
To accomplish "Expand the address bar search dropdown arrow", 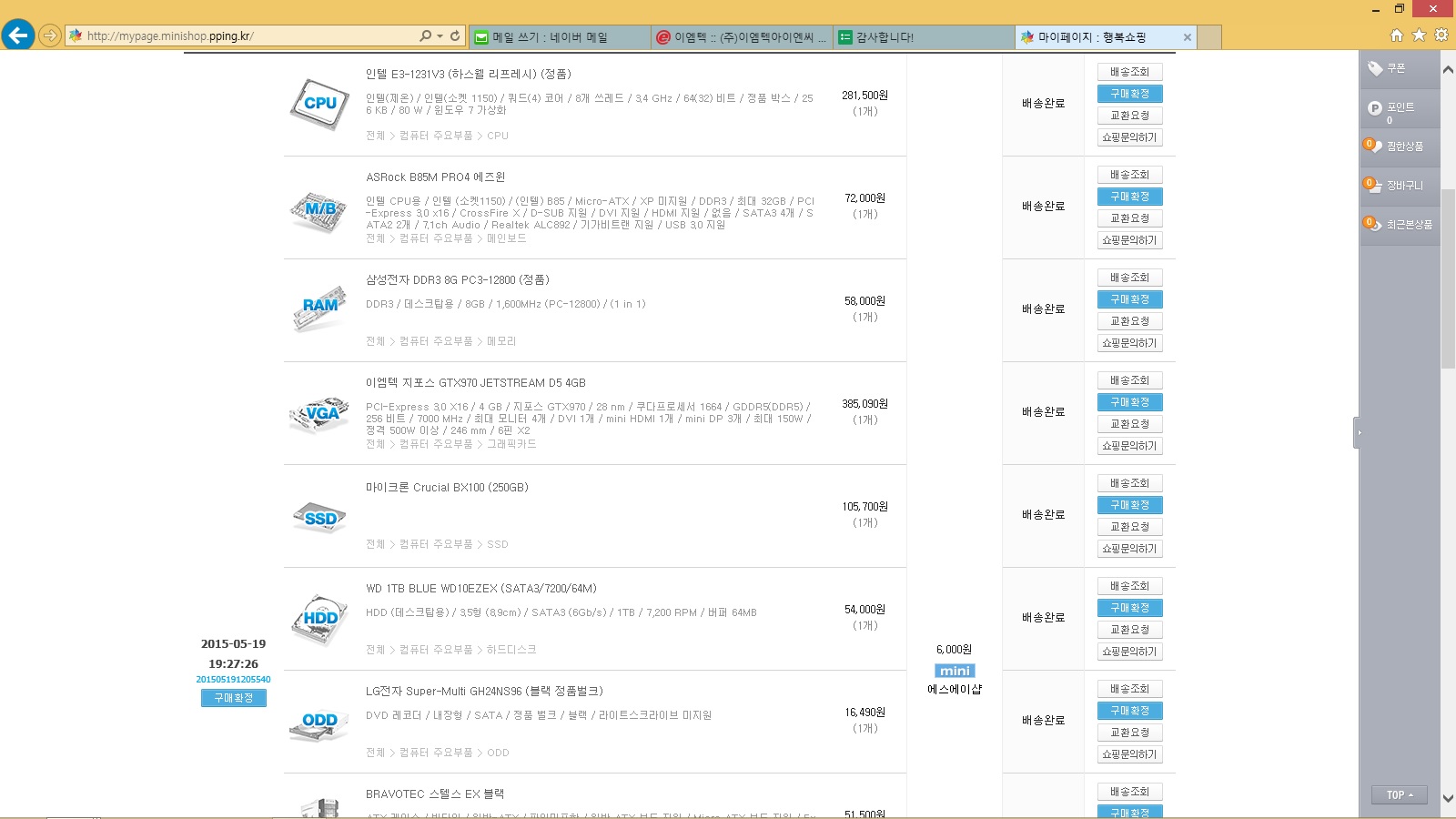I will [440, 36].
